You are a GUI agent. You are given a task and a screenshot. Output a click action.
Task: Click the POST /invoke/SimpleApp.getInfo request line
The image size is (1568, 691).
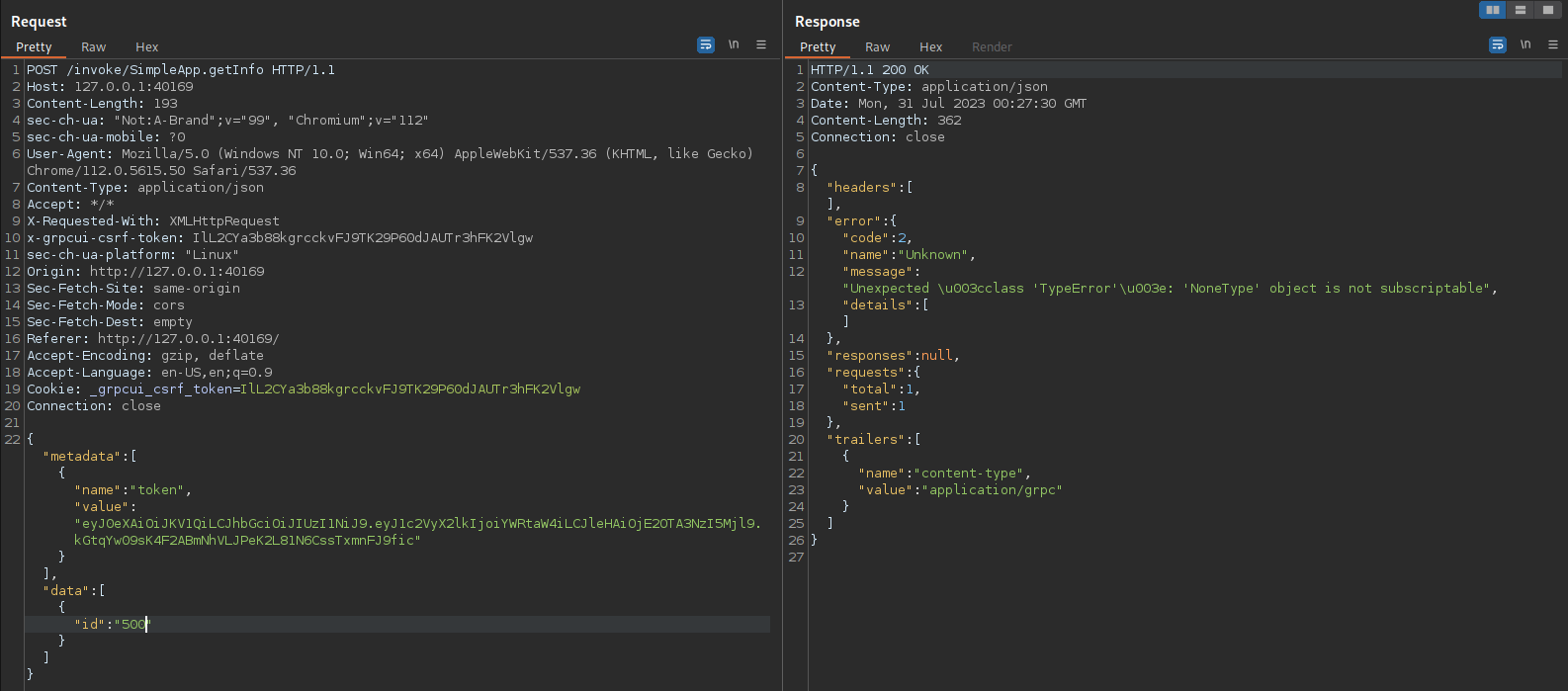(181, 70)
